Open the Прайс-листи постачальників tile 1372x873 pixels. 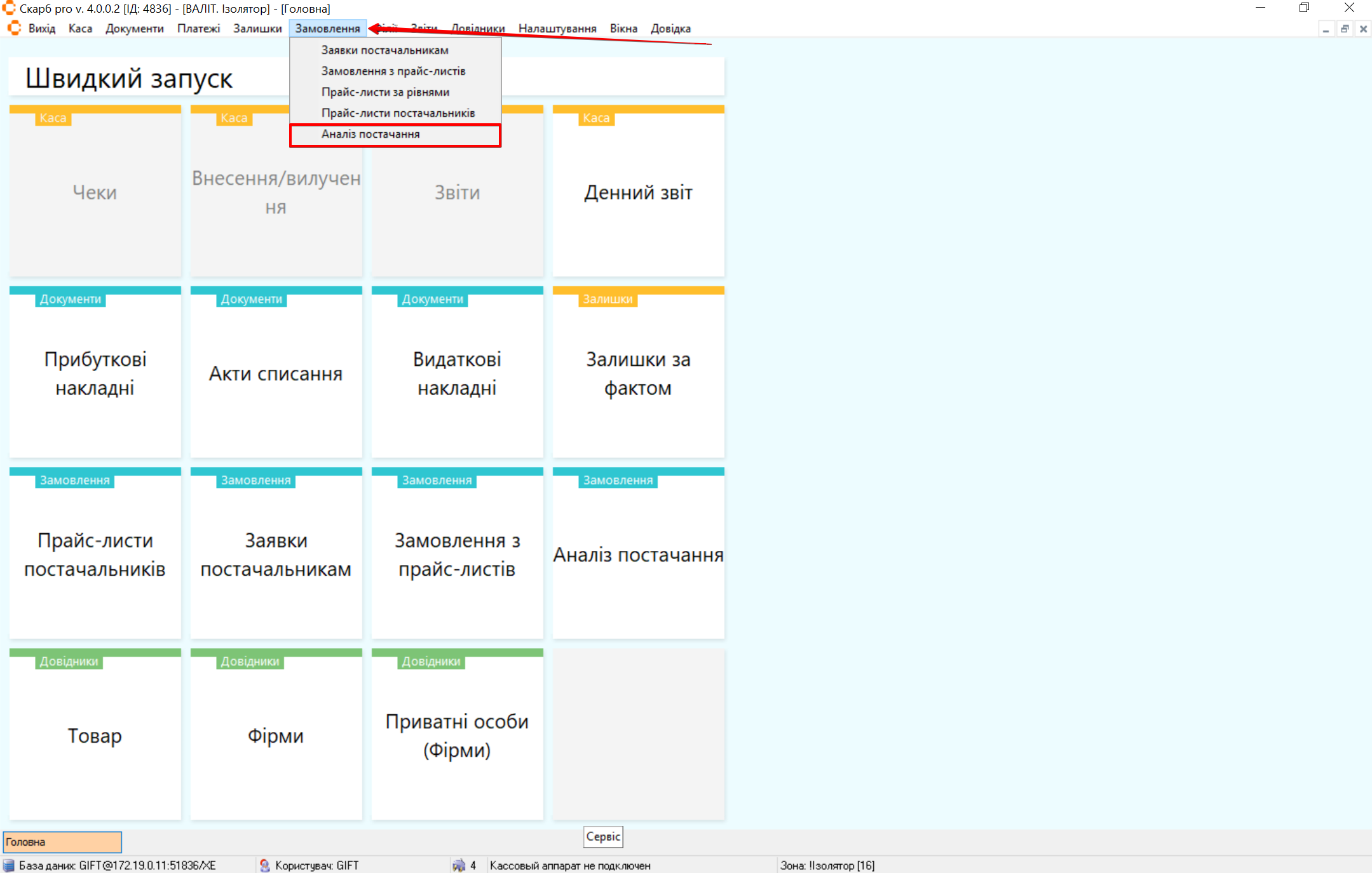pos(95,554)
